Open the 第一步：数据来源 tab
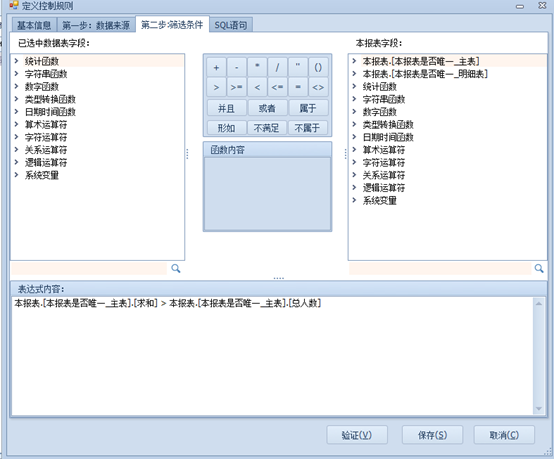Viewport: 554px width, 459px height. pos(96,25)
